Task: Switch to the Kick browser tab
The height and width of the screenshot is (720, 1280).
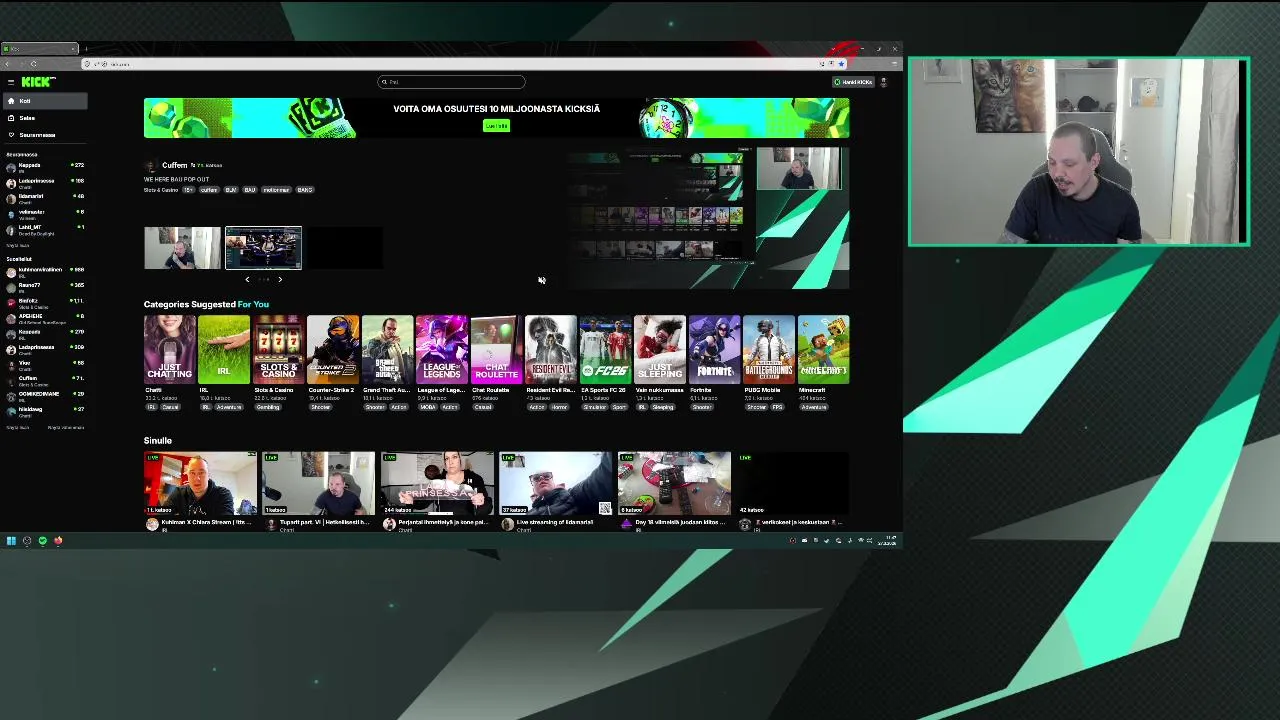Action: point(38,48)
